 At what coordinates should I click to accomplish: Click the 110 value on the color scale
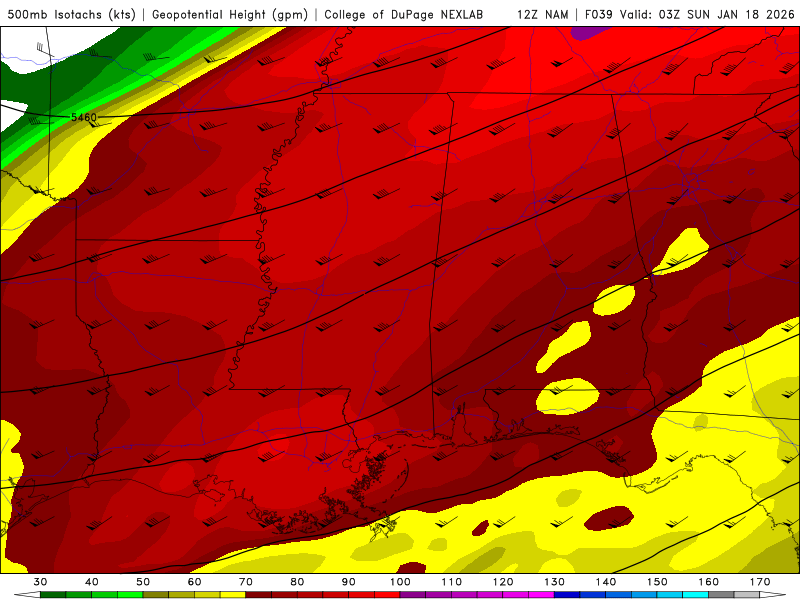pyautogui.click(x=452, y=582)
